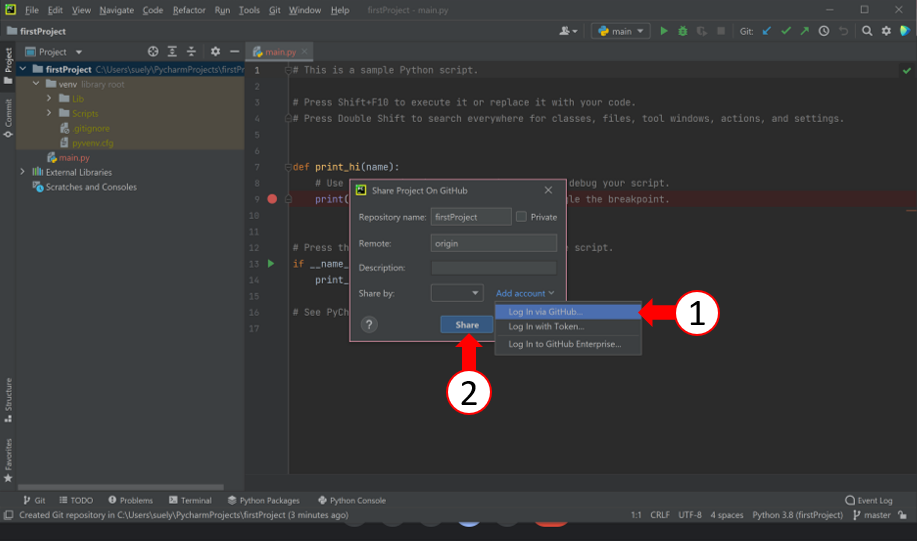Collapse the venv folder
The width and height of the screenshot is (917, 541).
[36, 84]
